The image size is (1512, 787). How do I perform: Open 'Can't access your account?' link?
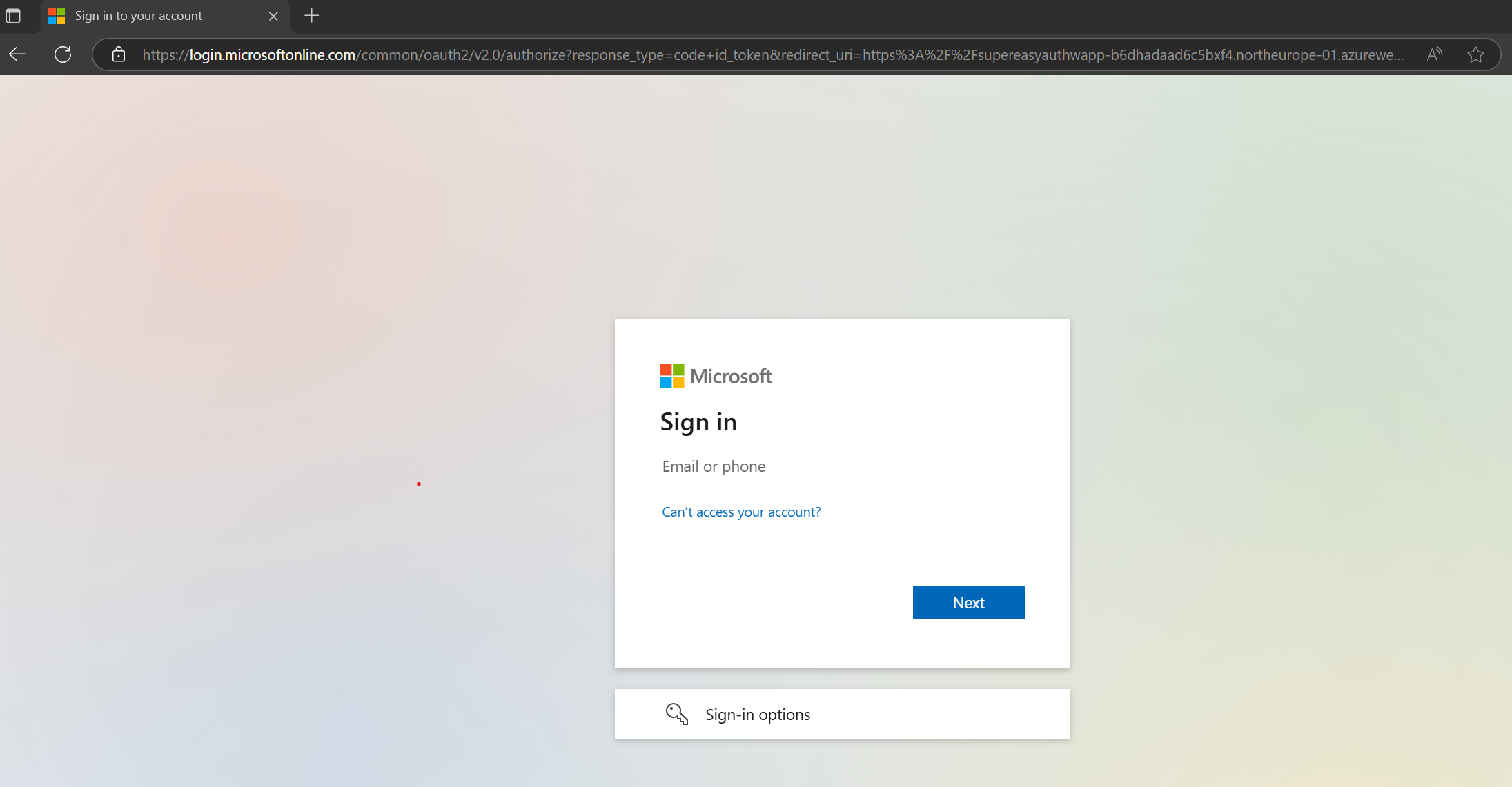[x=741, y=512]
